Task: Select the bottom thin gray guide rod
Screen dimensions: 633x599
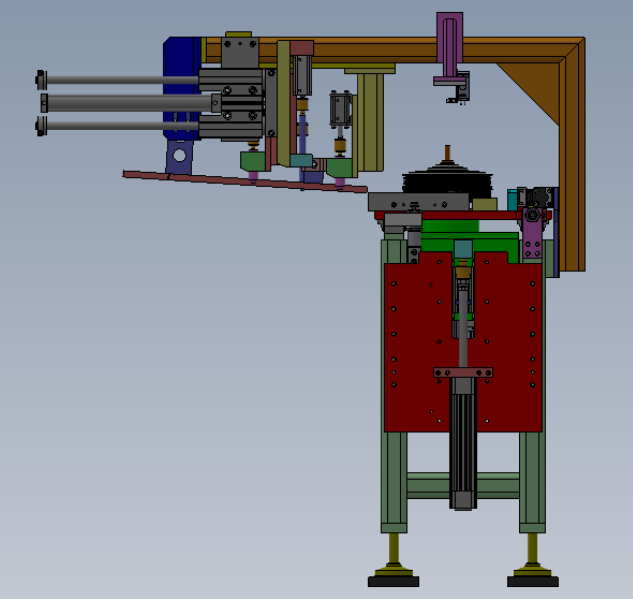Action: [x=121, y=126]
